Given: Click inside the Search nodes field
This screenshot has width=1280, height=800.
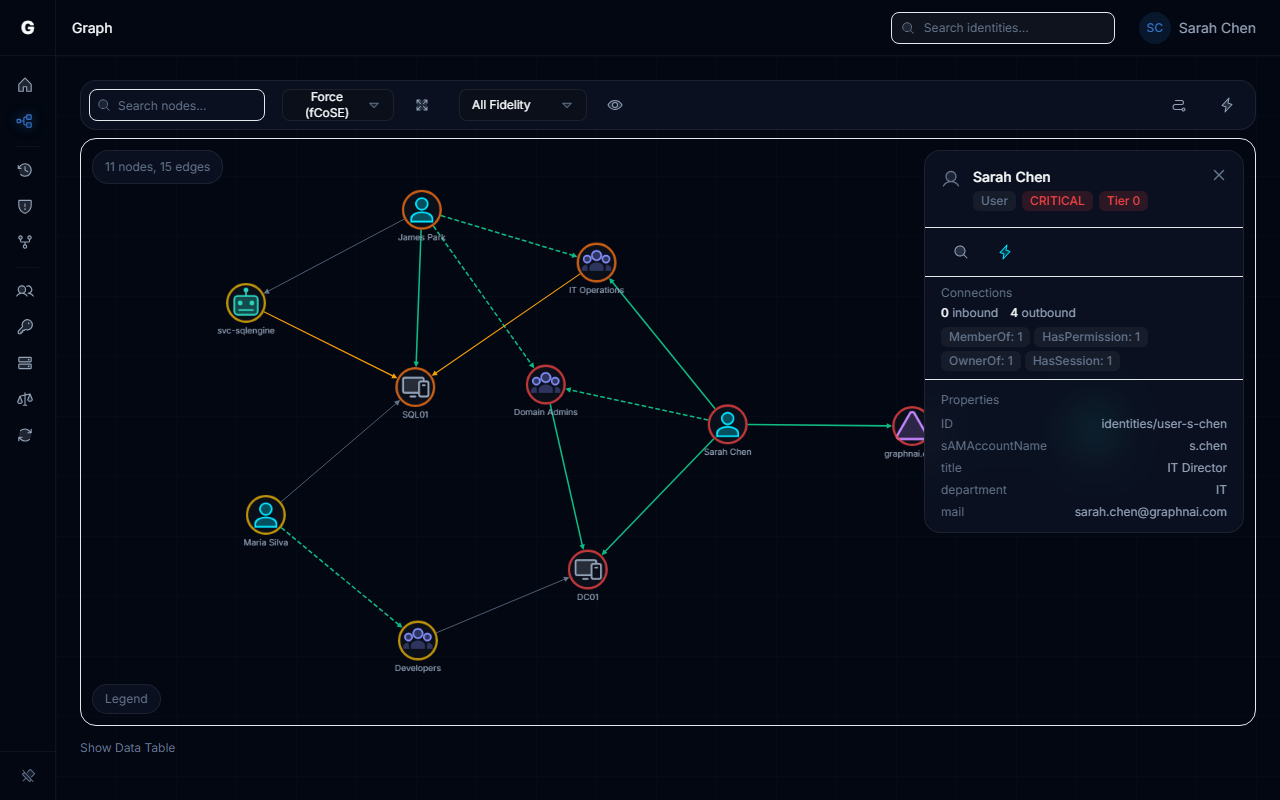Looking at the screenshot, I should click(176, 104).
